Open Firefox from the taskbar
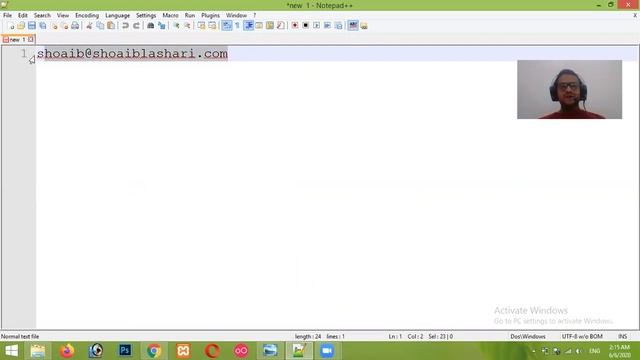640x360 pixels. pos(67,351)
